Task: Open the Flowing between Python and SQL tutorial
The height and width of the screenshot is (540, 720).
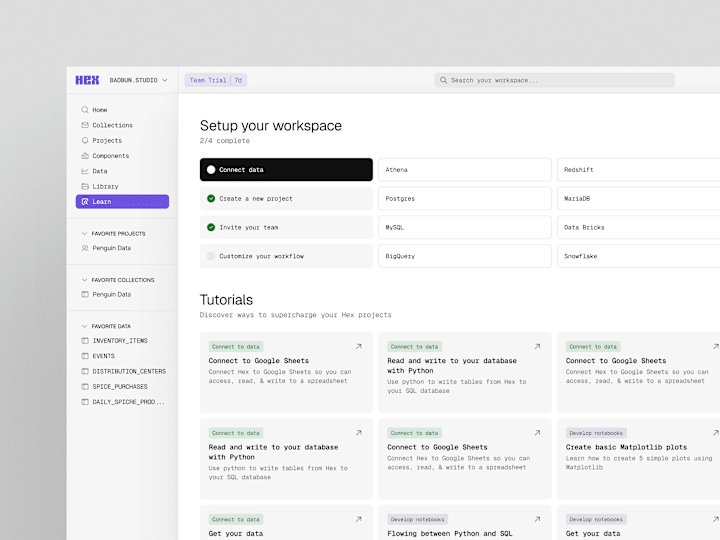Action: pos(465,523)
